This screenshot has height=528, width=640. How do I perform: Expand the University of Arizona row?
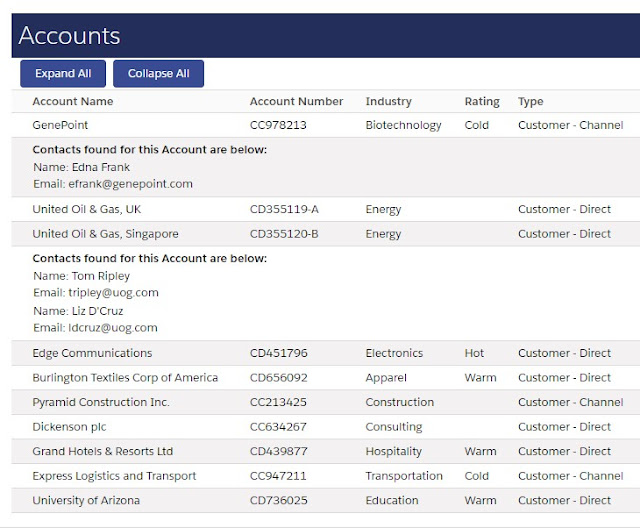[326, 500]
